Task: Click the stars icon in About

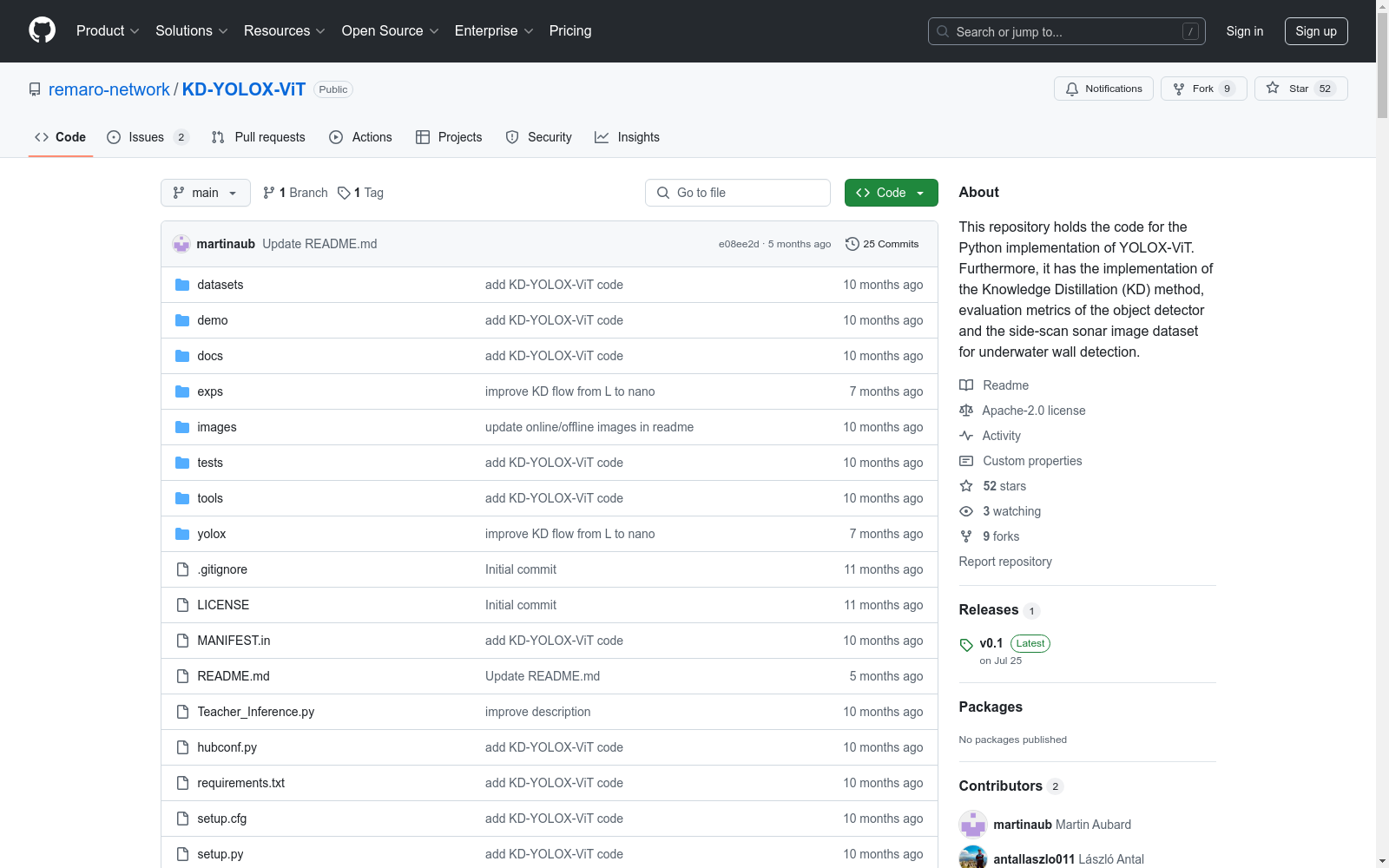Action: [x=966, y=486]
